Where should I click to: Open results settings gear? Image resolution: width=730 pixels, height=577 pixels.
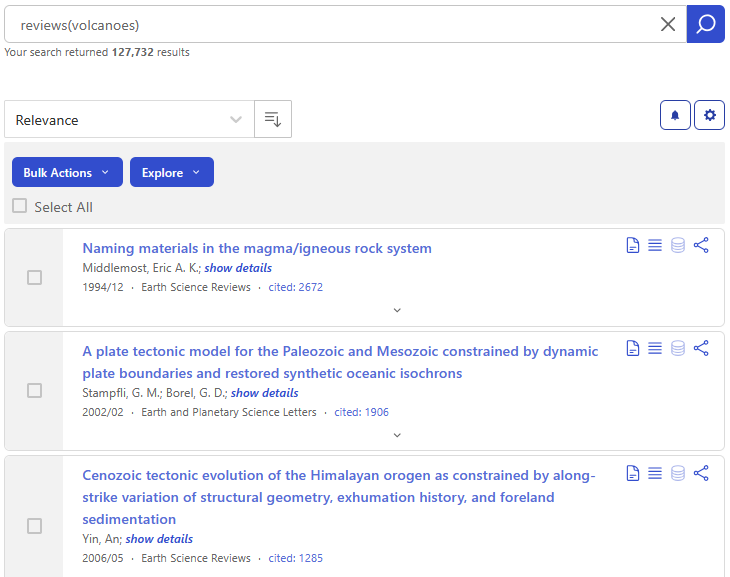[x=710, y=115]
